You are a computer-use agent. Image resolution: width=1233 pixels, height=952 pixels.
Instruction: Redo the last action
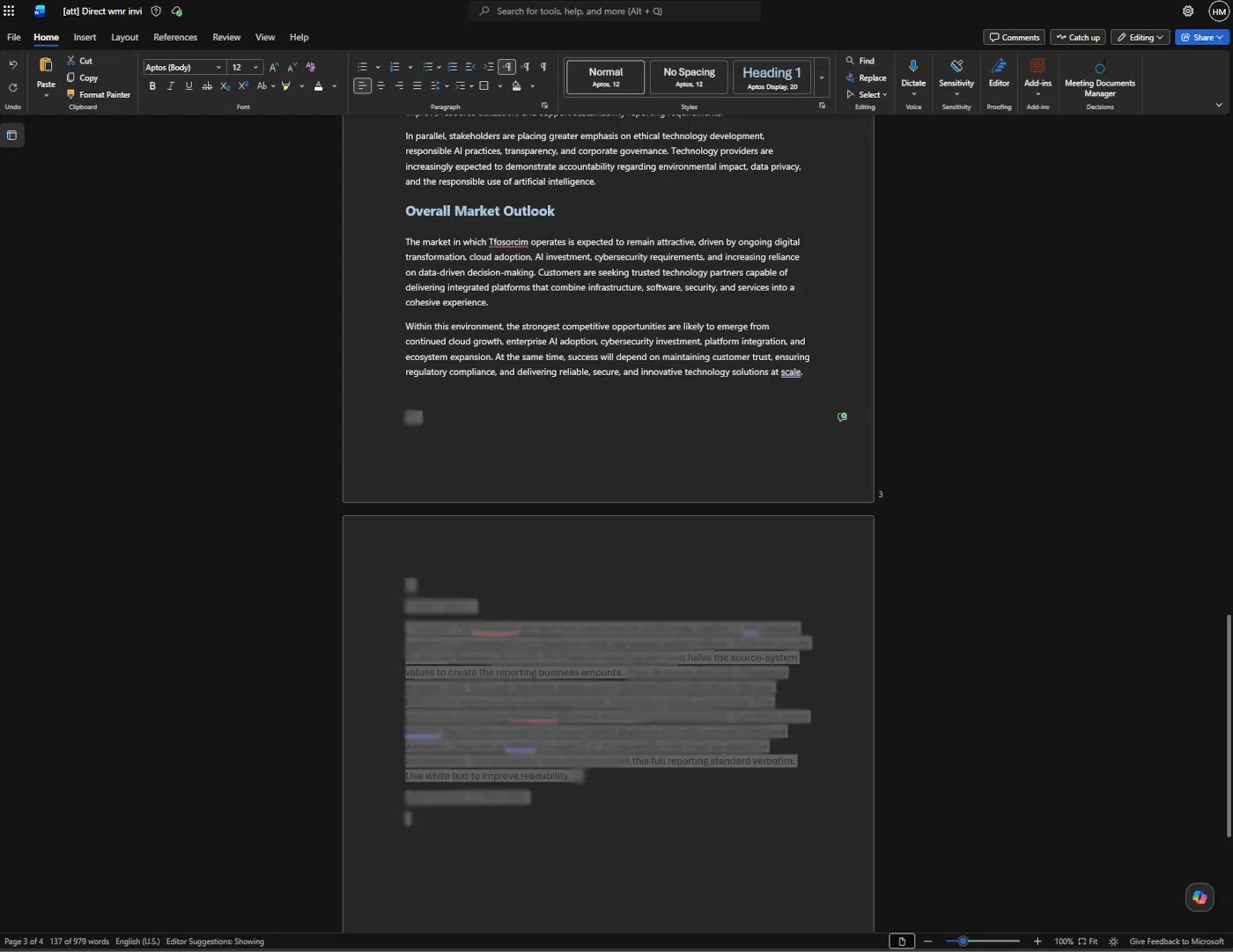[13, 87]
